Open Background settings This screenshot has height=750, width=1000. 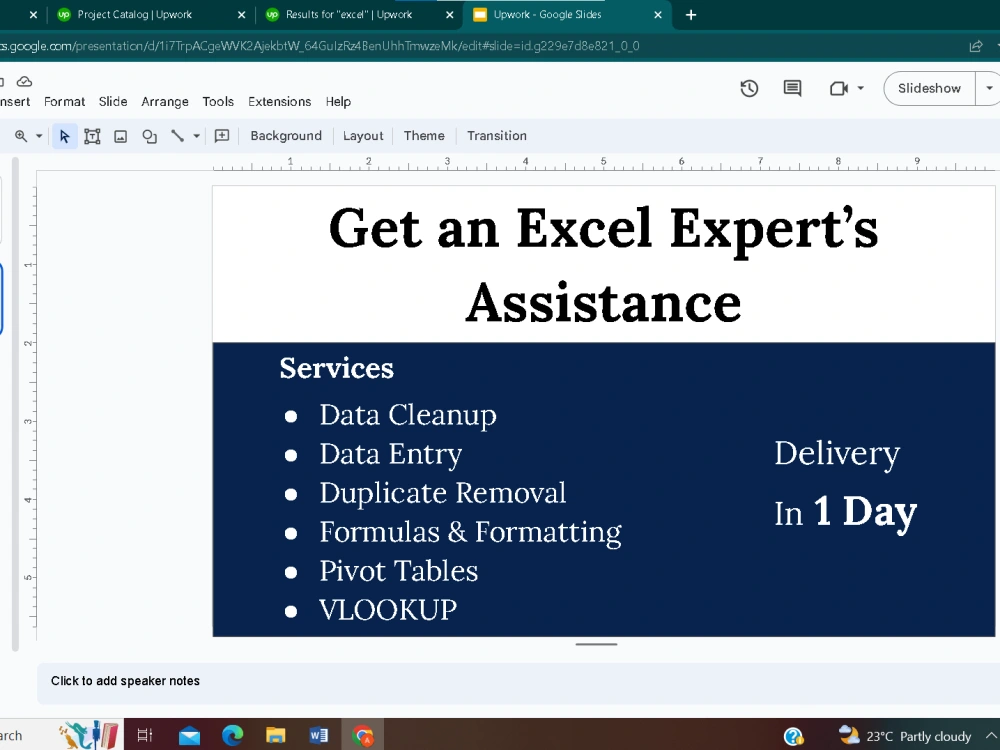click(286, 136)
